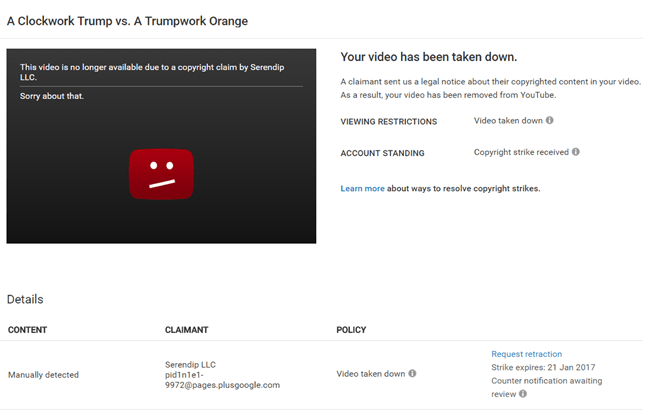Click the 'ACCOUNT STANDING' label
The height and width of the screenshot is (415, 650).
[382, 153]
